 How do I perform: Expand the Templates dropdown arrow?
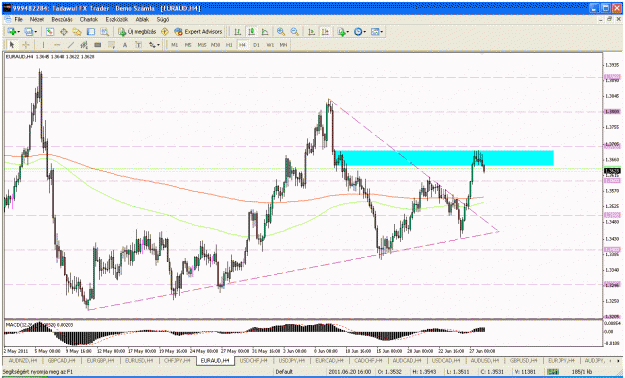click(x=381, y=32)
